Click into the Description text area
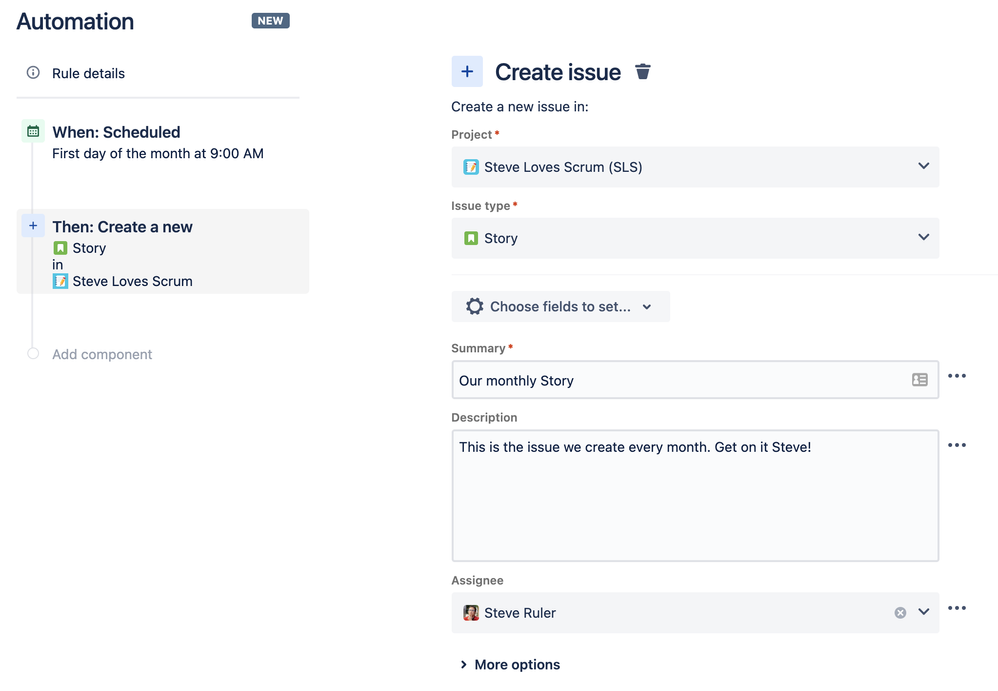The width and height of the screenshot is (998, 691). coord(695,496)
